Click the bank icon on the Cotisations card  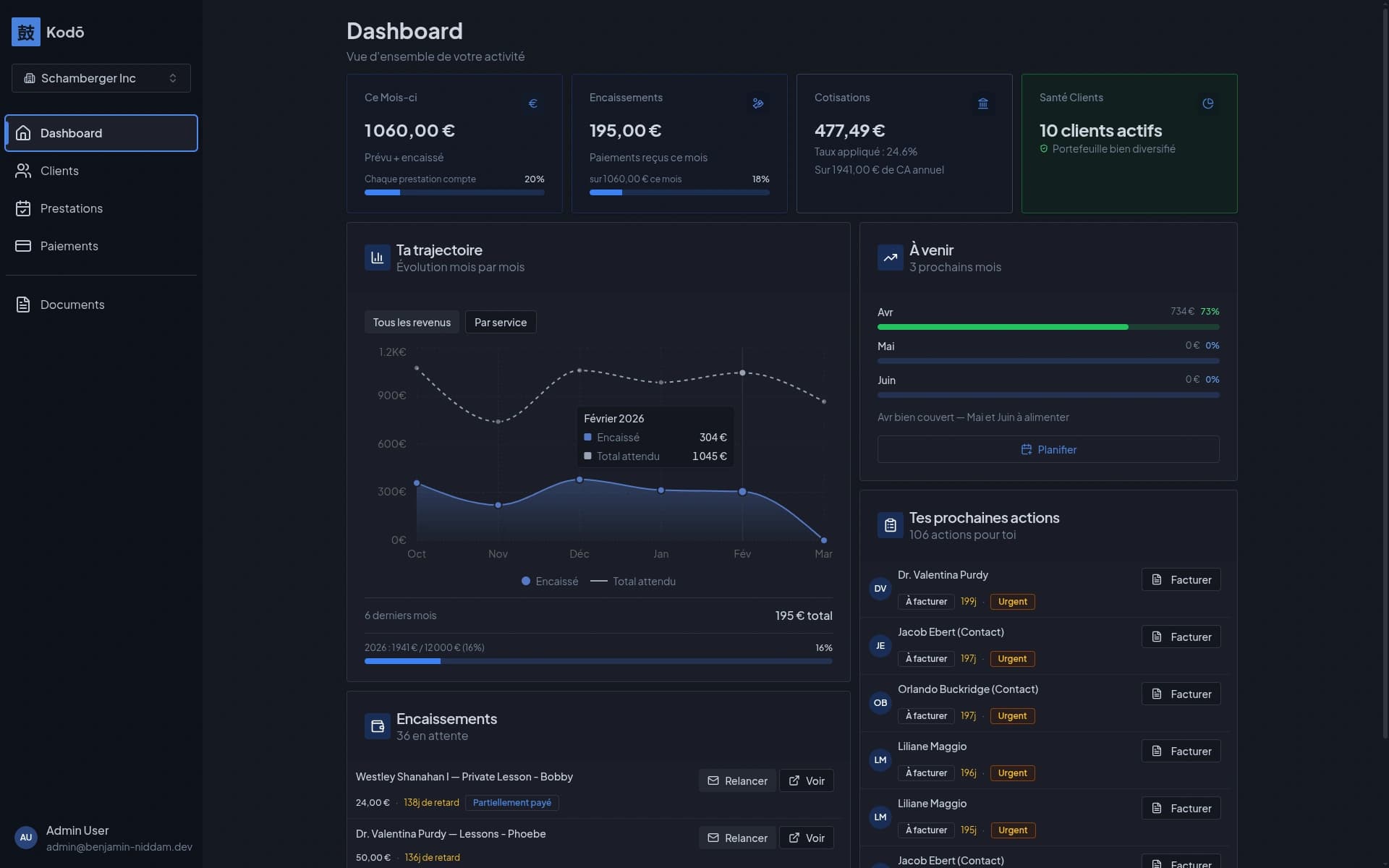(983, 103)
